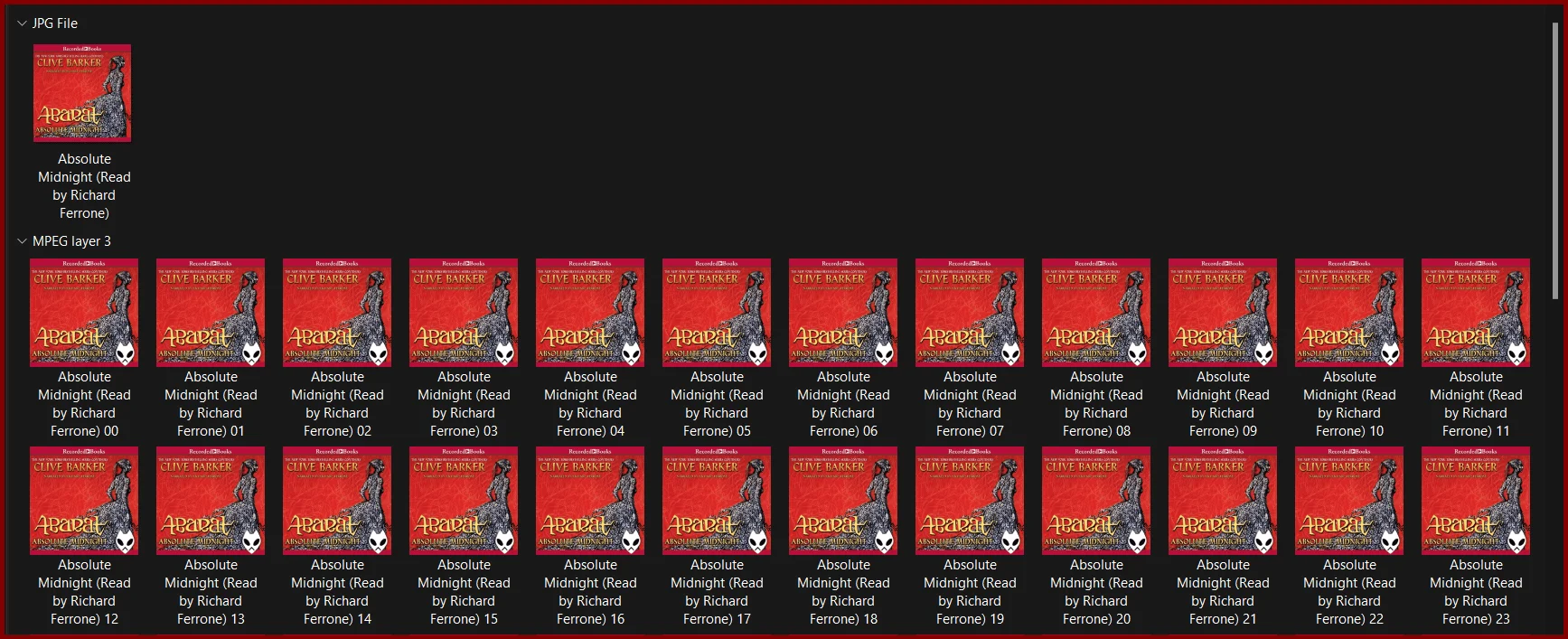
Task: Click the file name ending in Ferrone) 10
Action: [x=1349, y=404]
